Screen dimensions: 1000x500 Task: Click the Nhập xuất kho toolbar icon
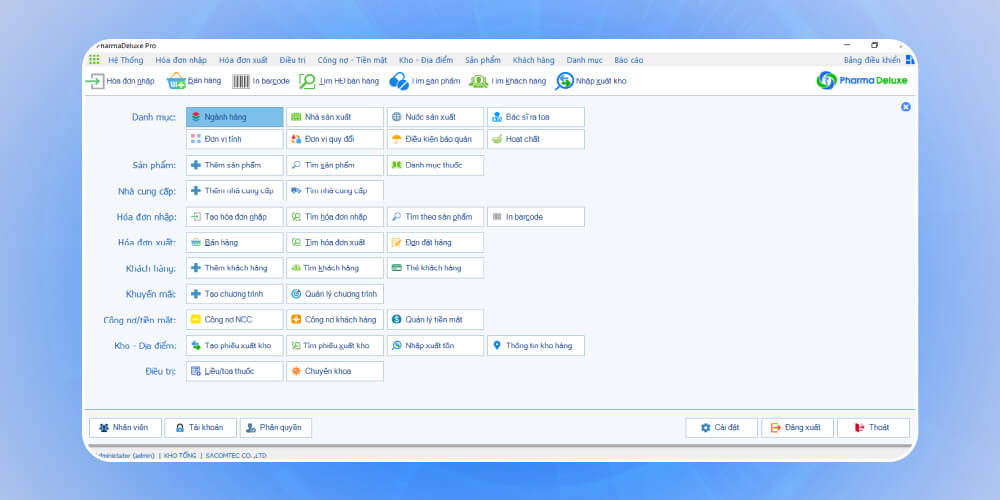[x=565, y=81]
